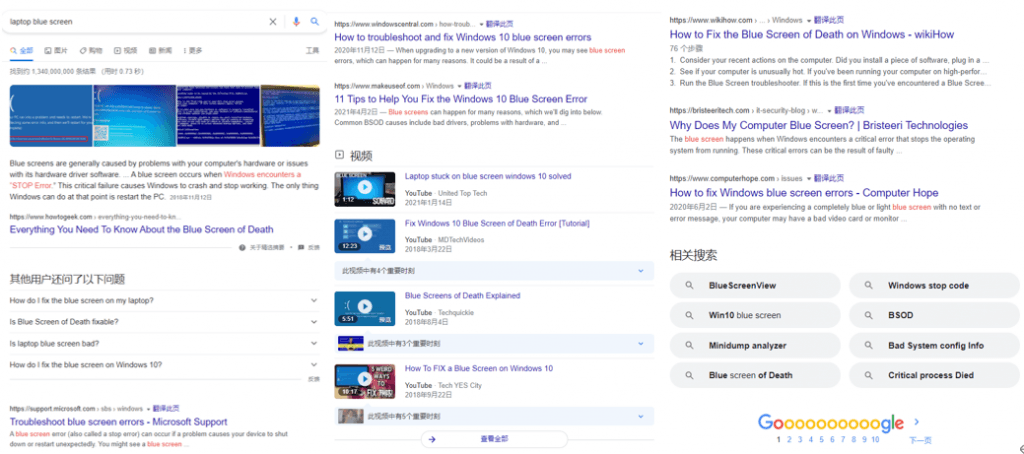1024x454 pixels.
Task: Search related term BlueScreenView
Action: coord(755,285)
